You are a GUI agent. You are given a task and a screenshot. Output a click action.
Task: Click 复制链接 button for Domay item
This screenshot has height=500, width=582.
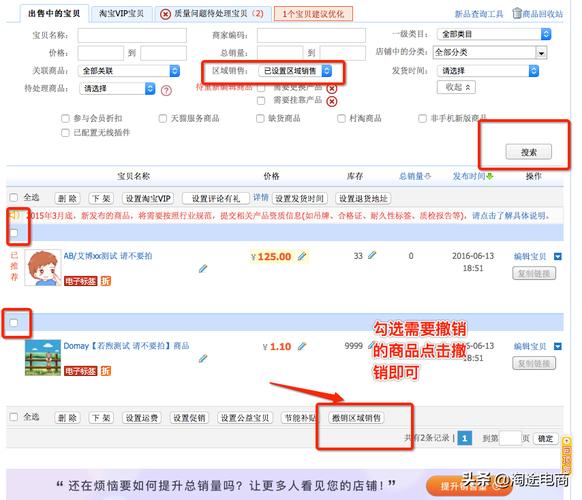(x=534, y=363)
